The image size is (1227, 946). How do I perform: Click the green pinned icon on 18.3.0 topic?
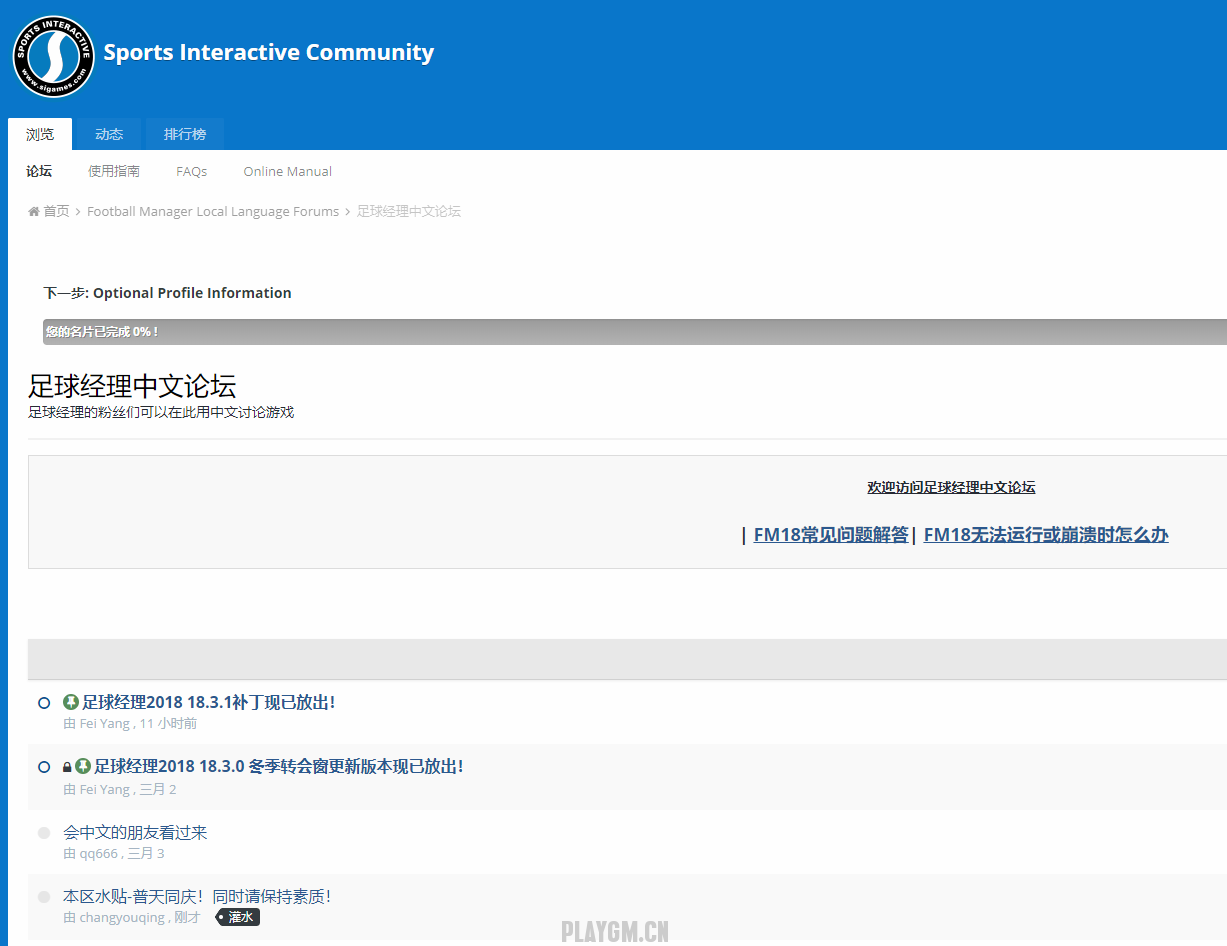83,766
